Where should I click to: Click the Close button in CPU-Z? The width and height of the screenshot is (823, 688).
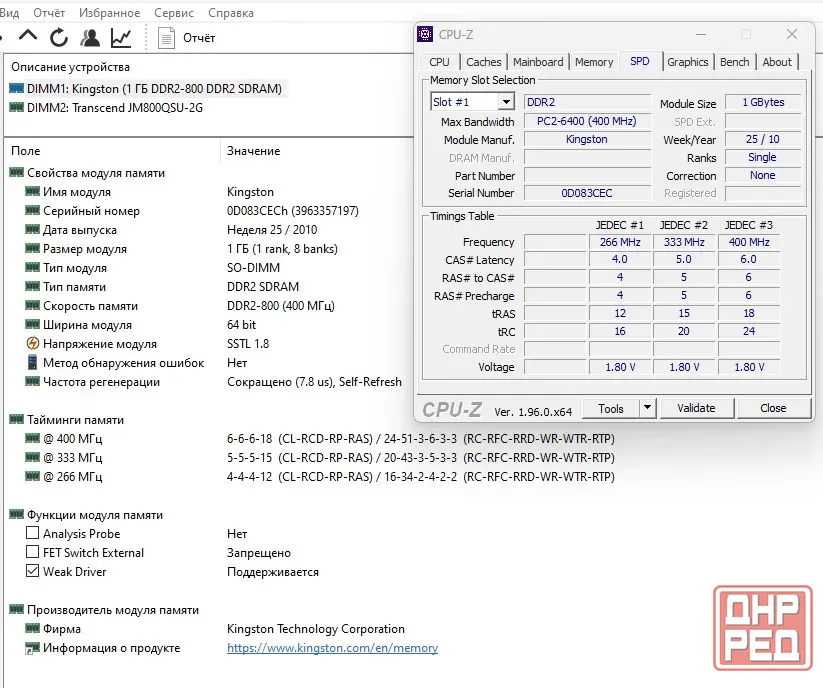(773, 408)
